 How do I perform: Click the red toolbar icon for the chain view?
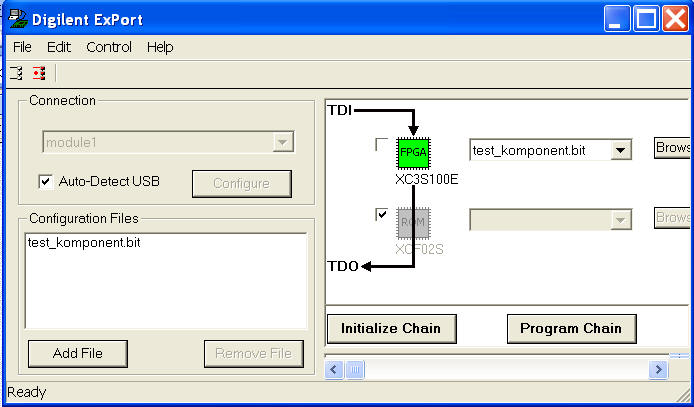pos(39,73)
